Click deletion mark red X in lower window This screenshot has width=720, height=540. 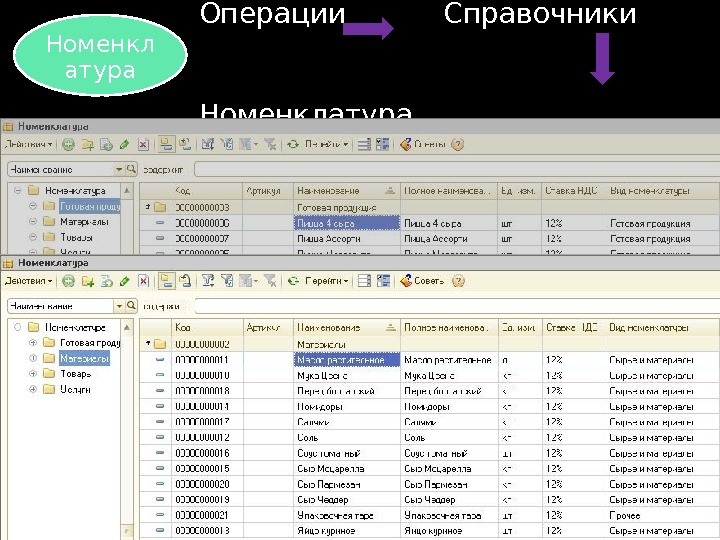point(144,281)
